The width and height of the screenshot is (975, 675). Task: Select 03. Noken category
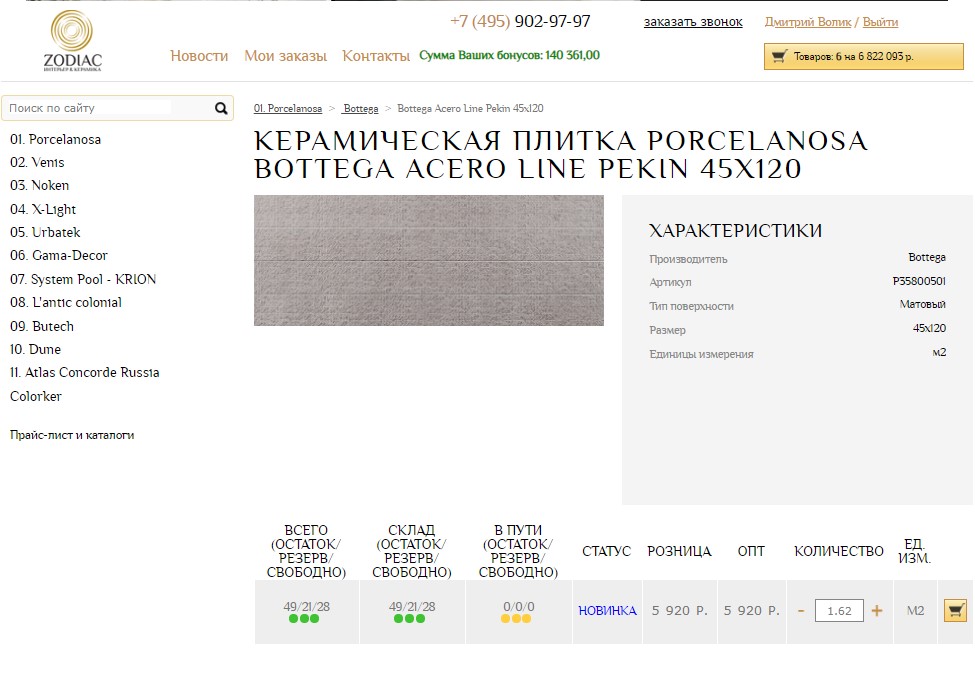[x=39, y=185]
